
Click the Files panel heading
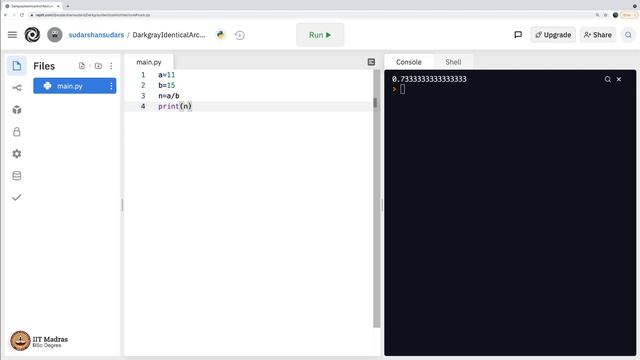coord(44,66)
